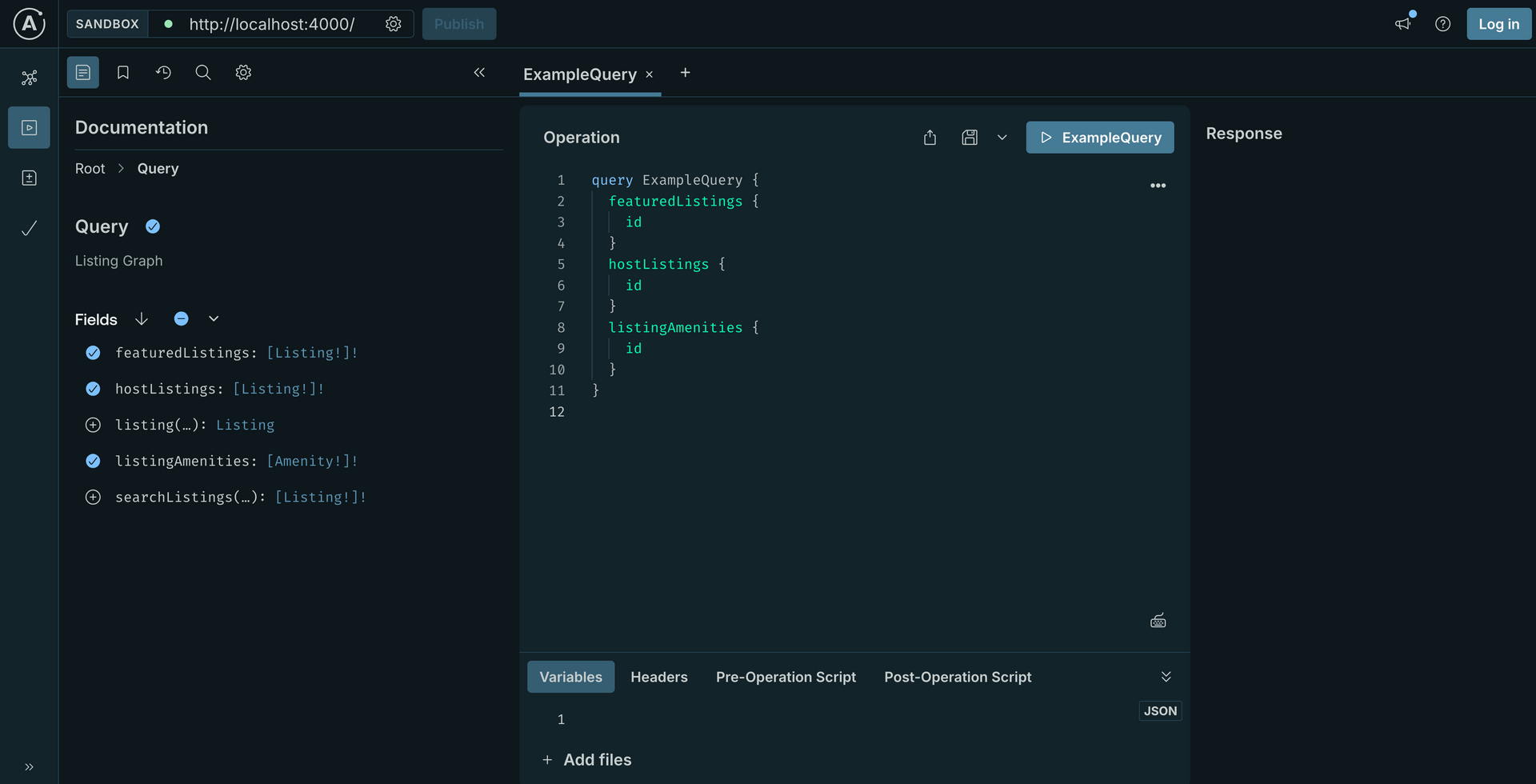Search the schema with the magnifier icon

pyautogui.click(x=202, y=72)
